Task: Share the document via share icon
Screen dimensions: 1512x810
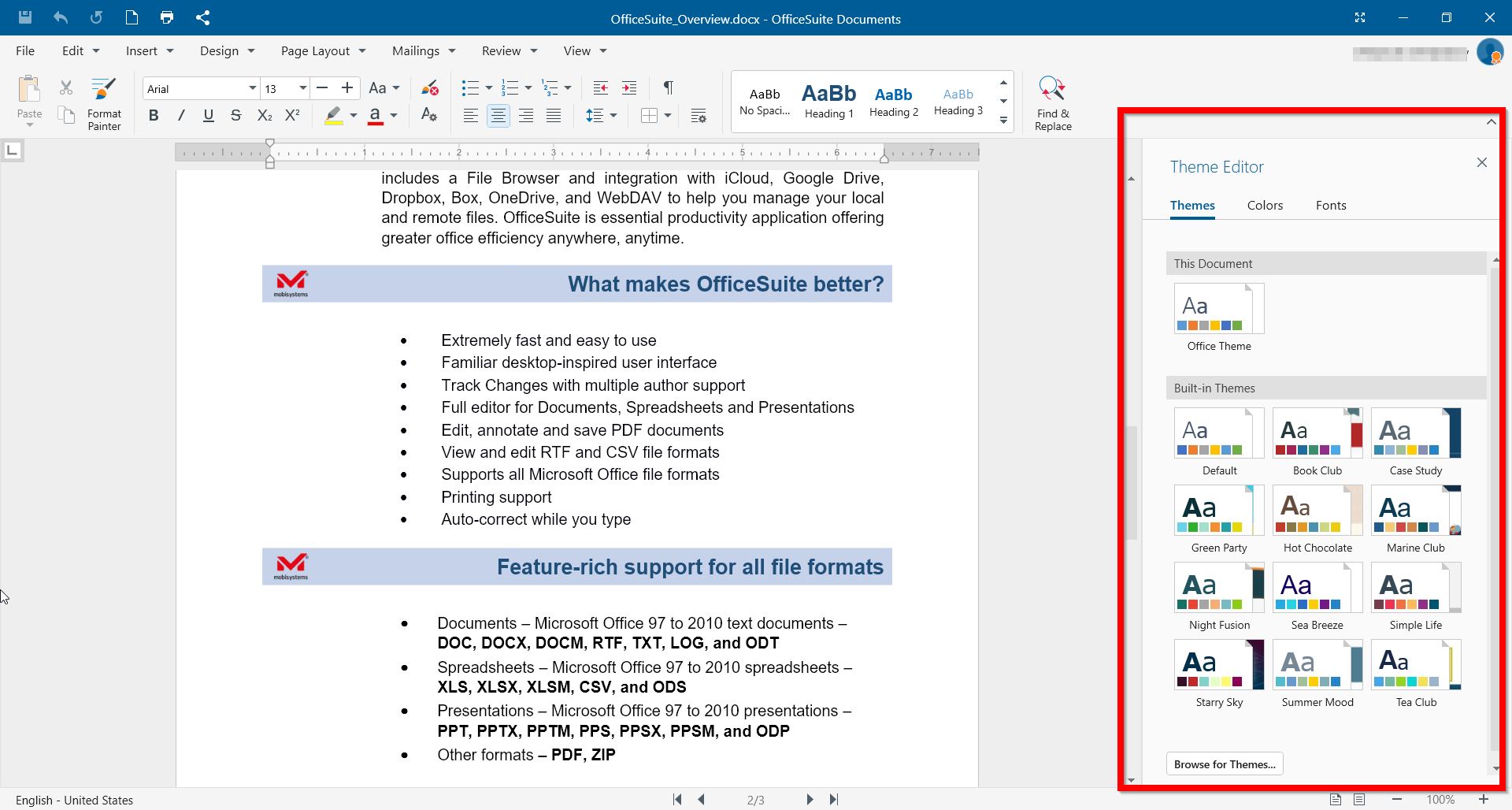Action: (x=202, y=17)
